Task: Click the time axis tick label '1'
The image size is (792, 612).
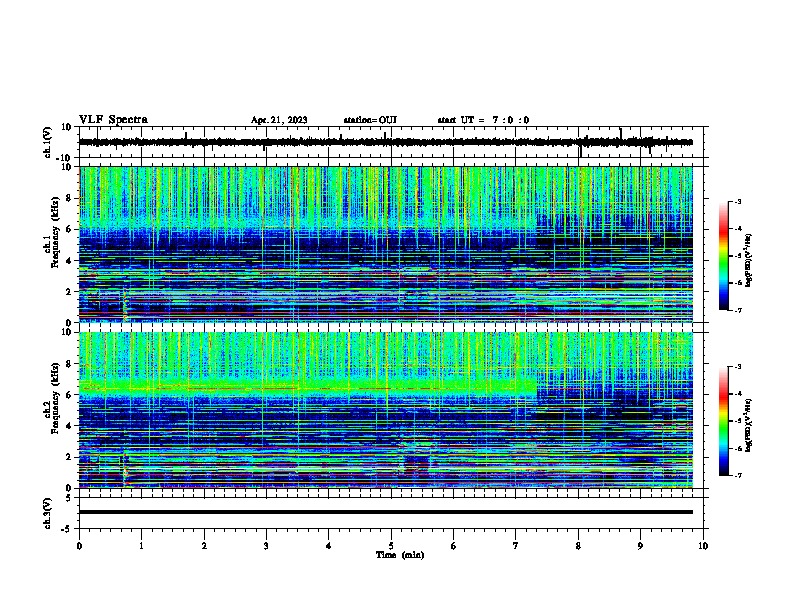Action: pos(141,546)
